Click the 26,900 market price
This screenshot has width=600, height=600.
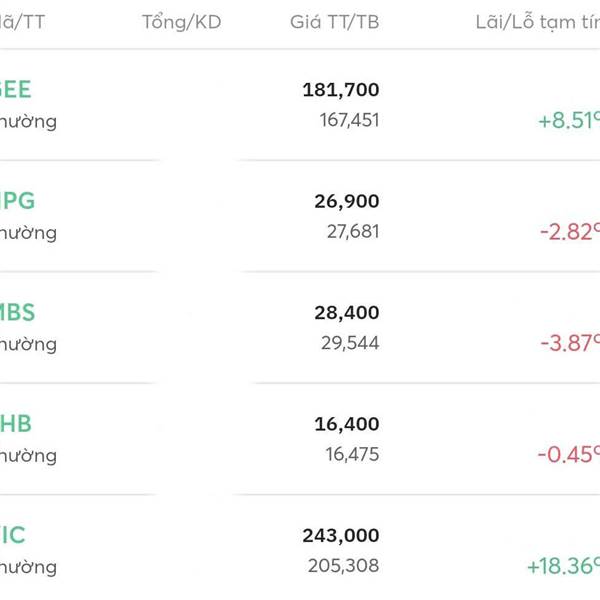346,201
